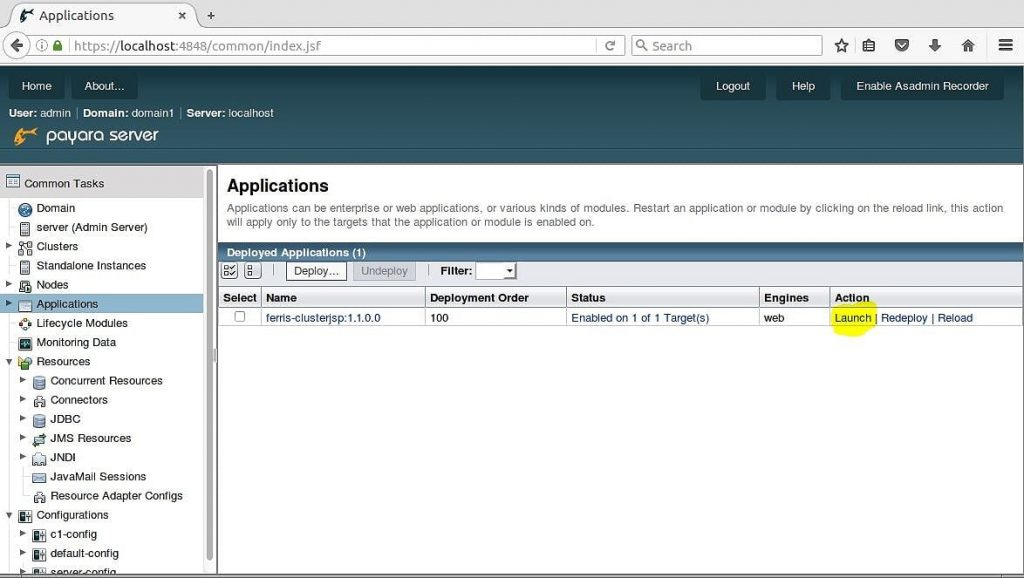Viewport: 1024px width, 578px height.
Task: Open c1-config in the tree
Action: pyautogui.click(x=73, y=534)
